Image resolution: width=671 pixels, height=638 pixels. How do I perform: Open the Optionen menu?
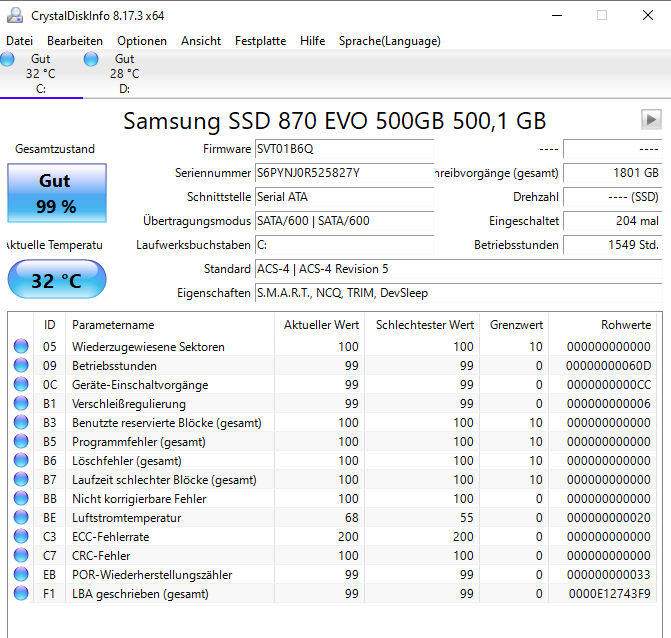[x=142, y=41]
